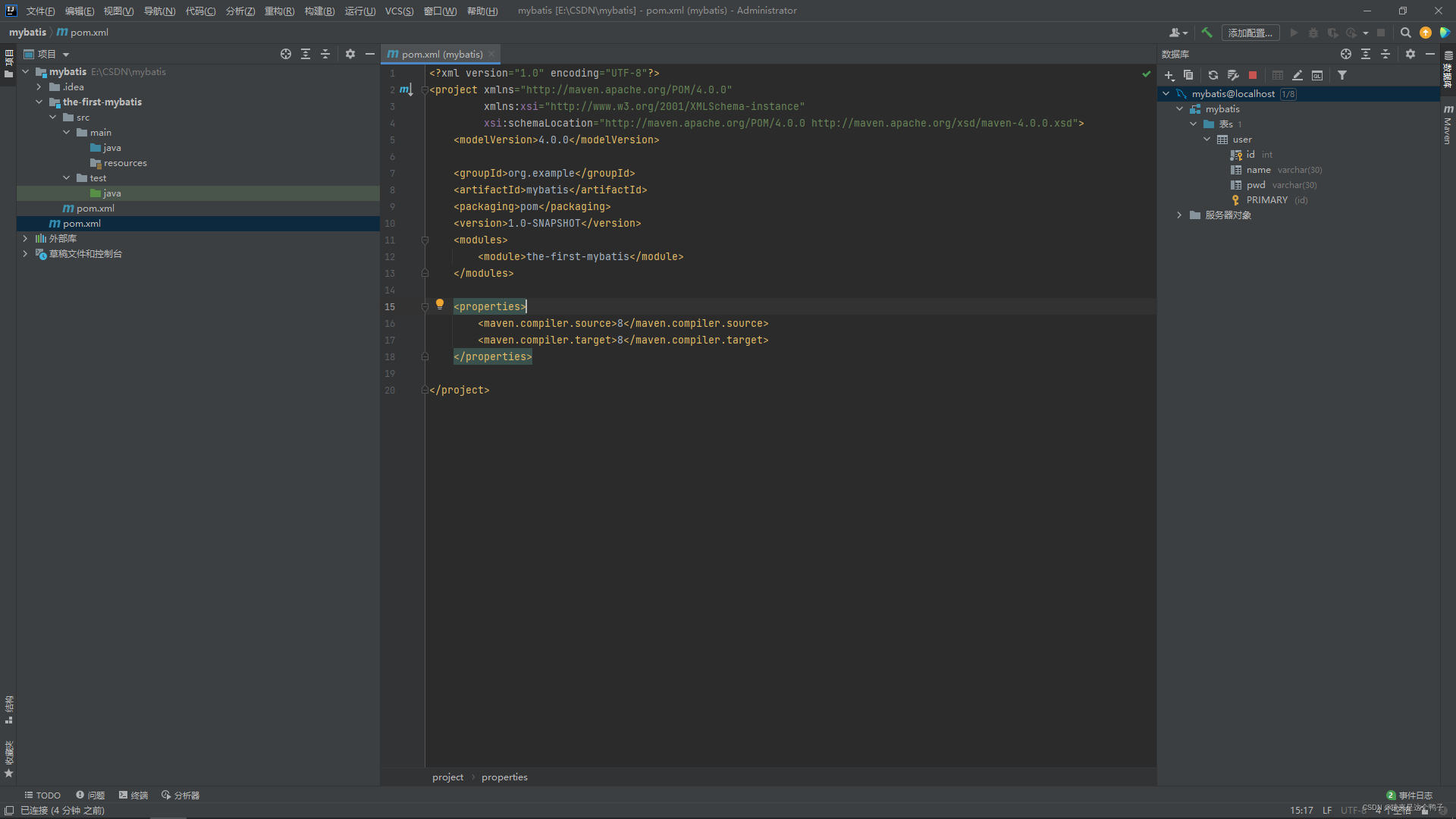Click the 15:17 caret position in status bar
1456x819 pixels.
tap(1301, 811)
